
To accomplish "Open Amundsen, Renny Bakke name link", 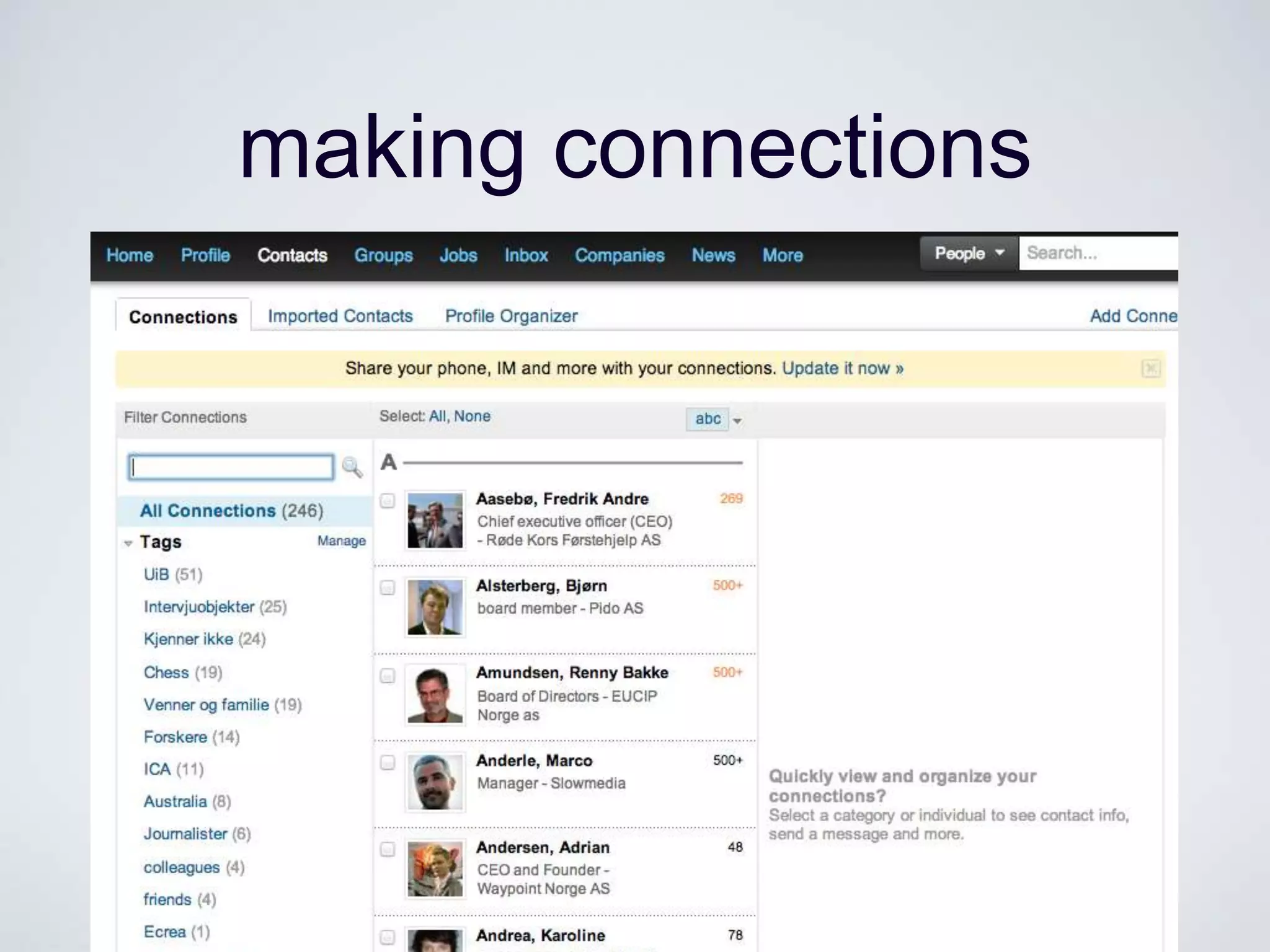I will click(572, 672).
